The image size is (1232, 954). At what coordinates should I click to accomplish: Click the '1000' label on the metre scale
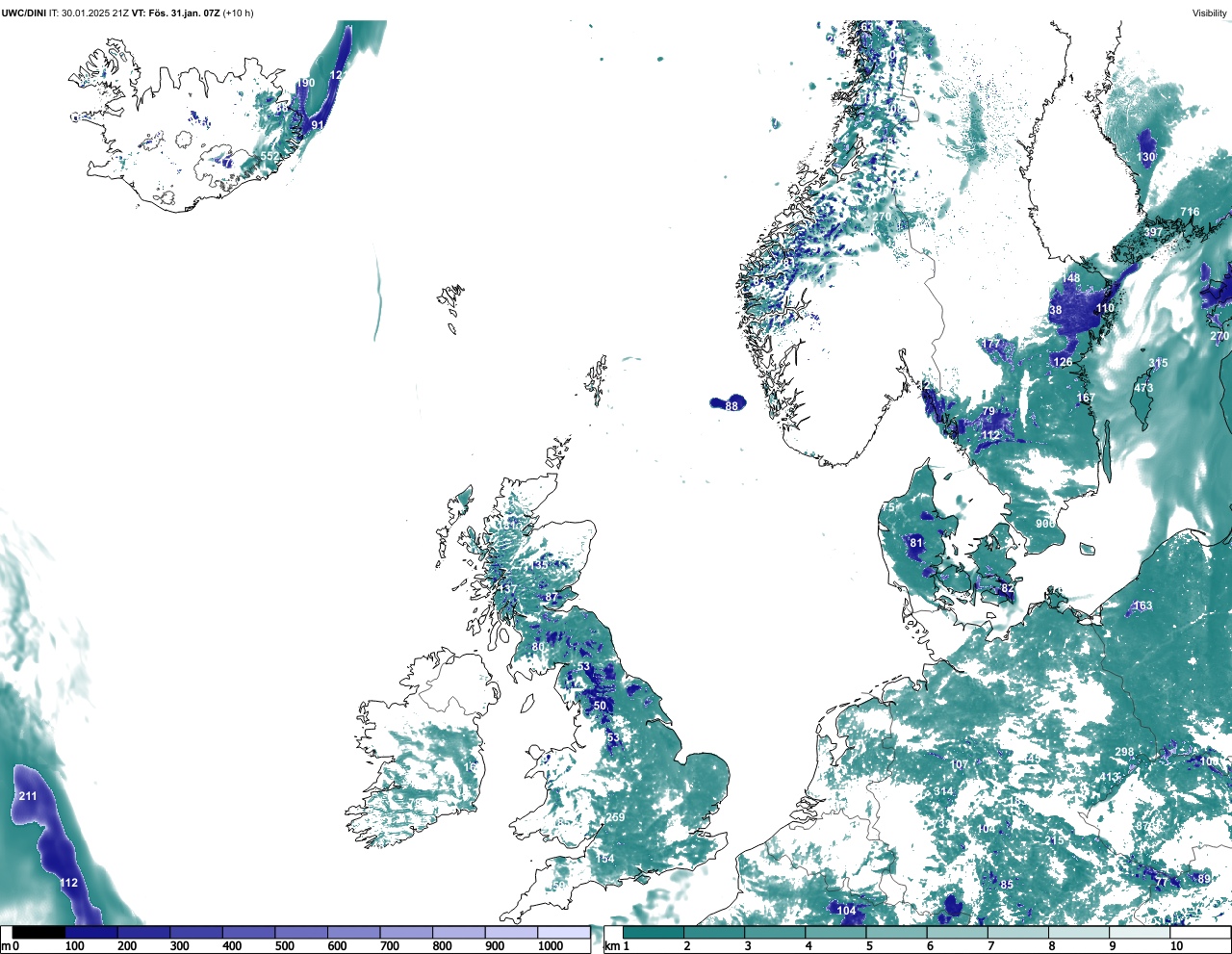pyautogui.click(x=551, y=946)
